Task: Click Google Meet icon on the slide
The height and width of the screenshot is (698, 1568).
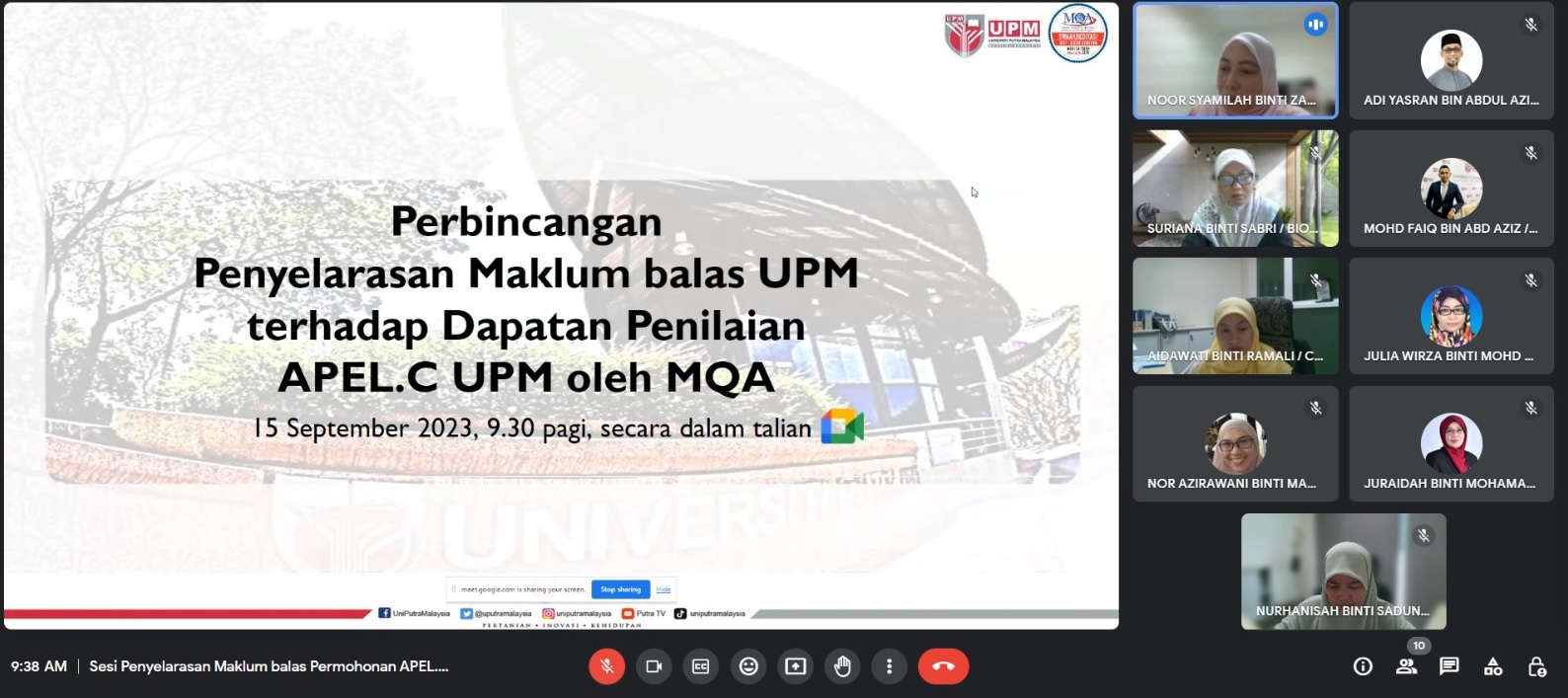Action: point(842,427)
